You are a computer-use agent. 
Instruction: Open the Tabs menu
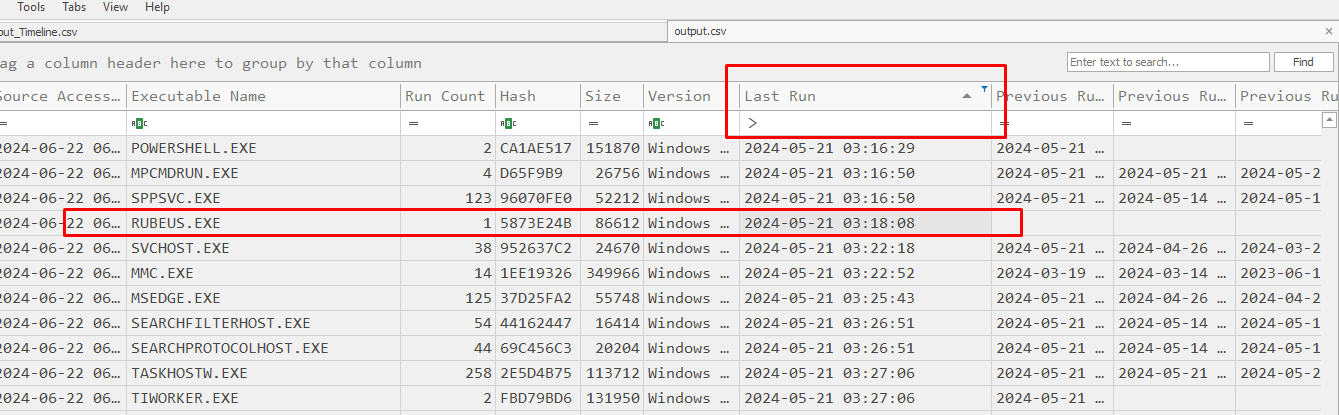74,7
